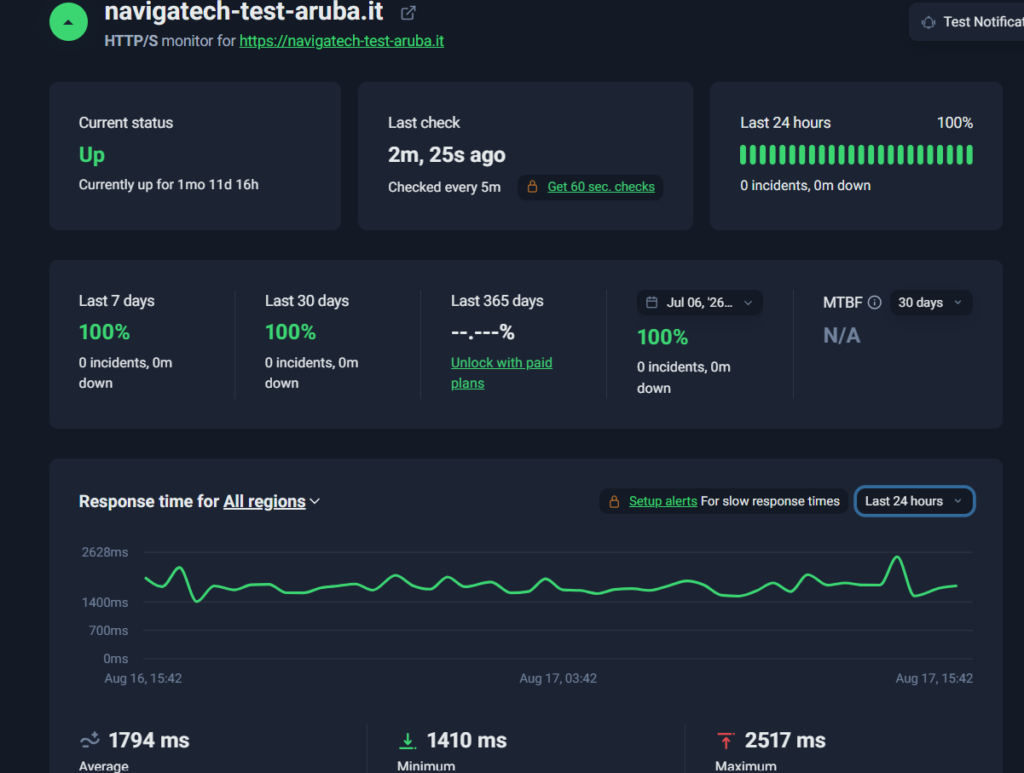Click the 700ms y-axis label
Viewport: 1024px width, 773px height.
(108, 631)
